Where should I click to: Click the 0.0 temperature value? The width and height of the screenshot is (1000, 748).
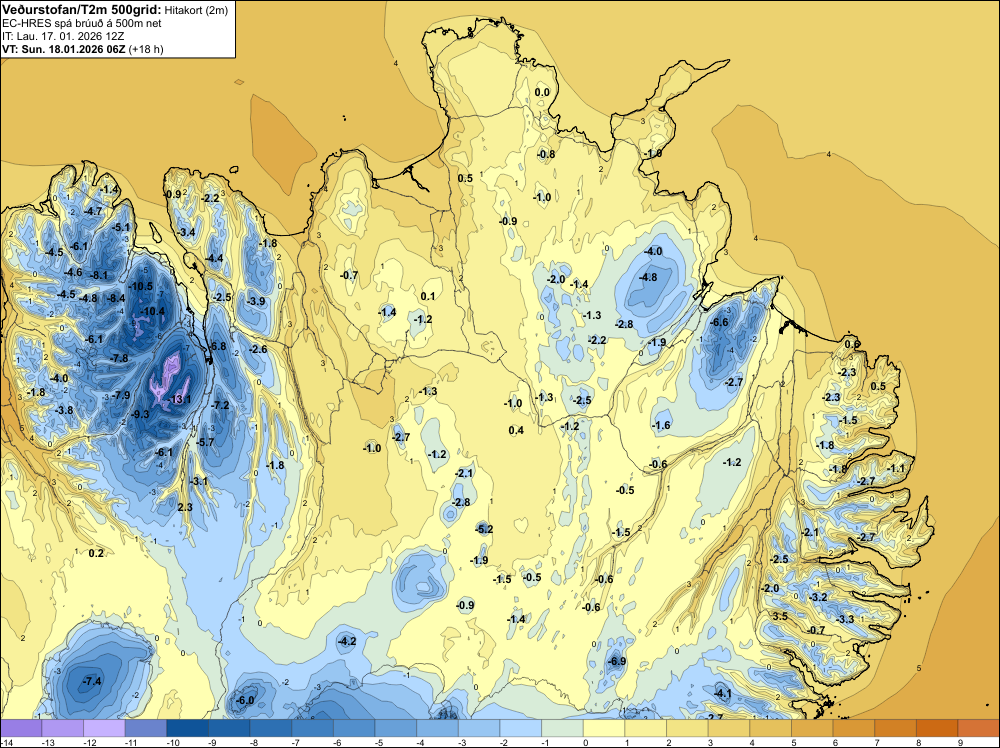point(541,92)
